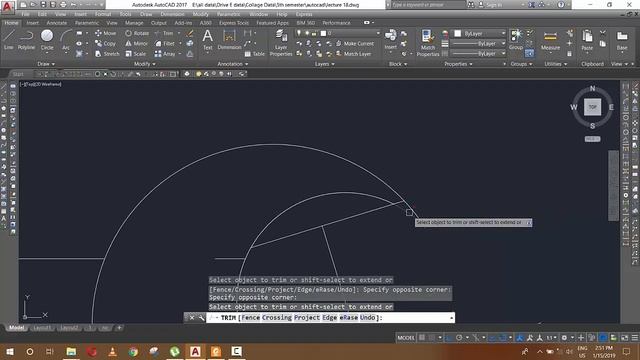Expand the Block panel

[398, 64]
